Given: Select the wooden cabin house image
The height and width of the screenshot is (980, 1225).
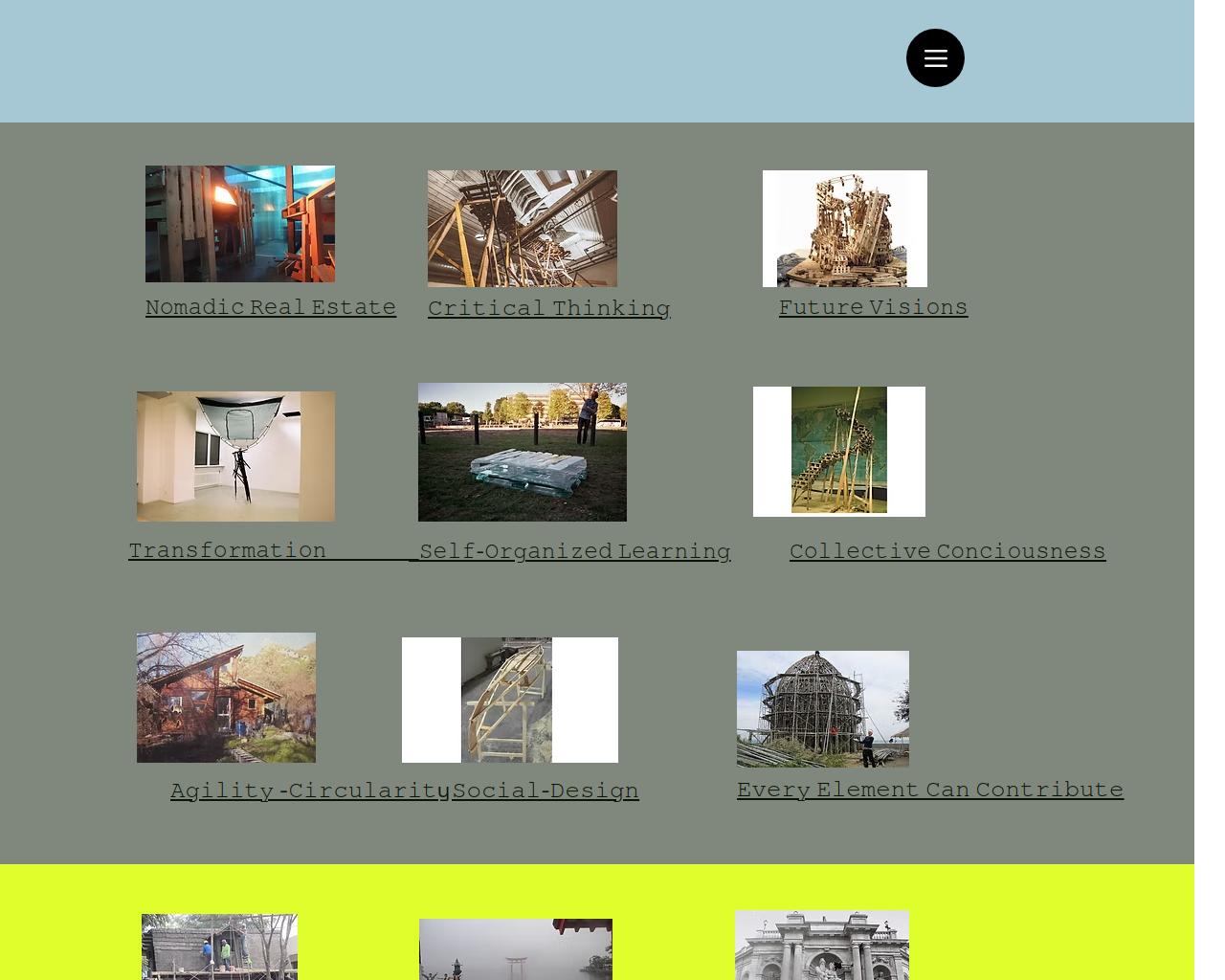Looking at the screenshot, I should coord(226,698).
